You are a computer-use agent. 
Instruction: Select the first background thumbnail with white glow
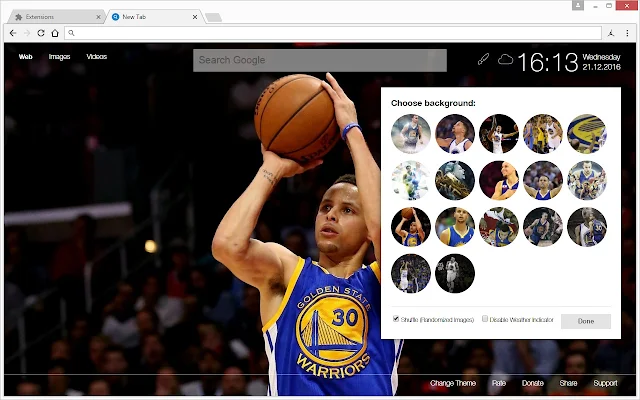coord(411,134)
